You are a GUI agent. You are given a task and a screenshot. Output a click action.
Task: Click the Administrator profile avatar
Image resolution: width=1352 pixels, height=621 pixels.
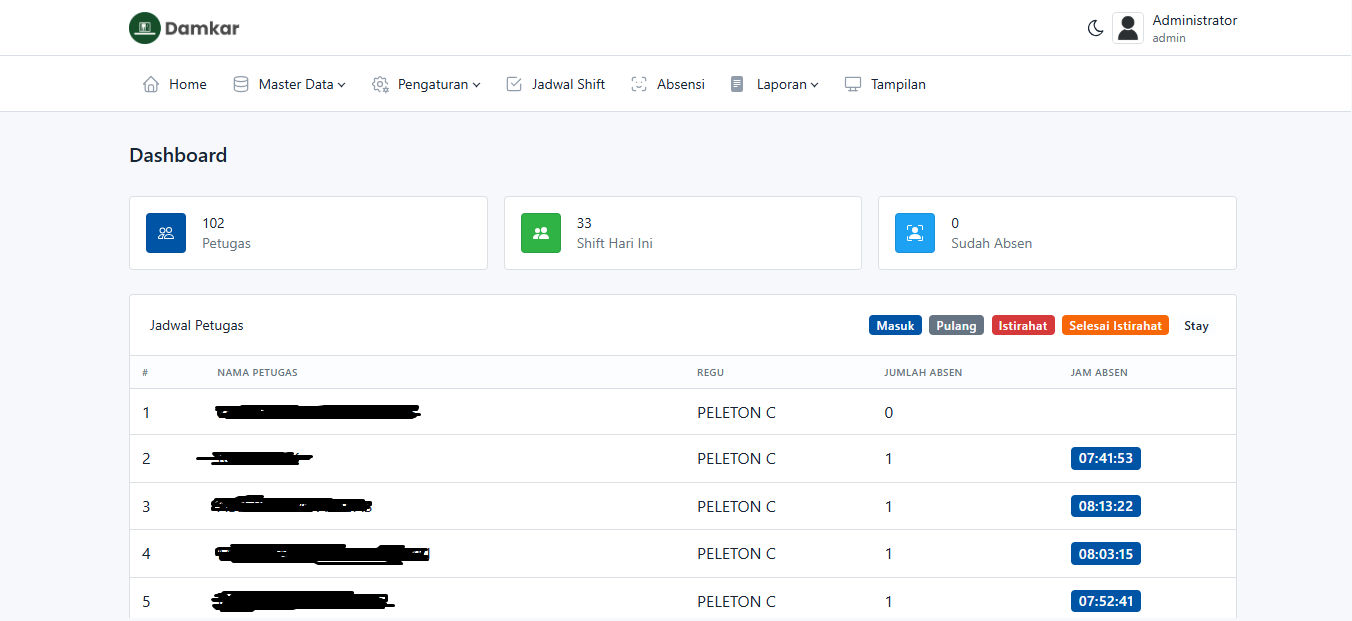[1128, 28]
